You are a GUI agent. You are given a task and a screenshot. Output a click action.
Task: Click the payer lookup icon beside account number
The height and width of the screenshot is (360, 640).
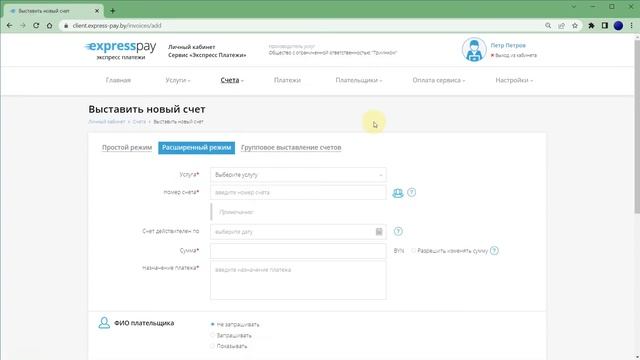pyautogui.click(x=398, y=193)
